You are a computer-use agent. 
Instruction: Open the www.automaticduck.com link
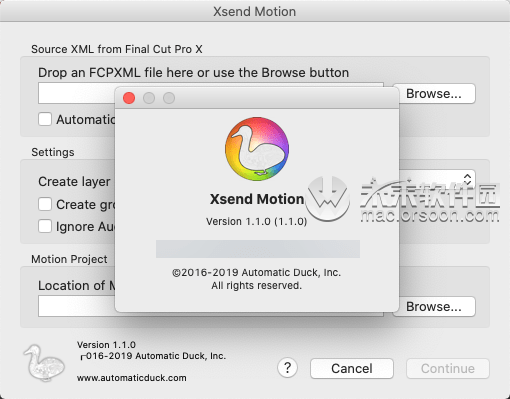tap(132, 378)
